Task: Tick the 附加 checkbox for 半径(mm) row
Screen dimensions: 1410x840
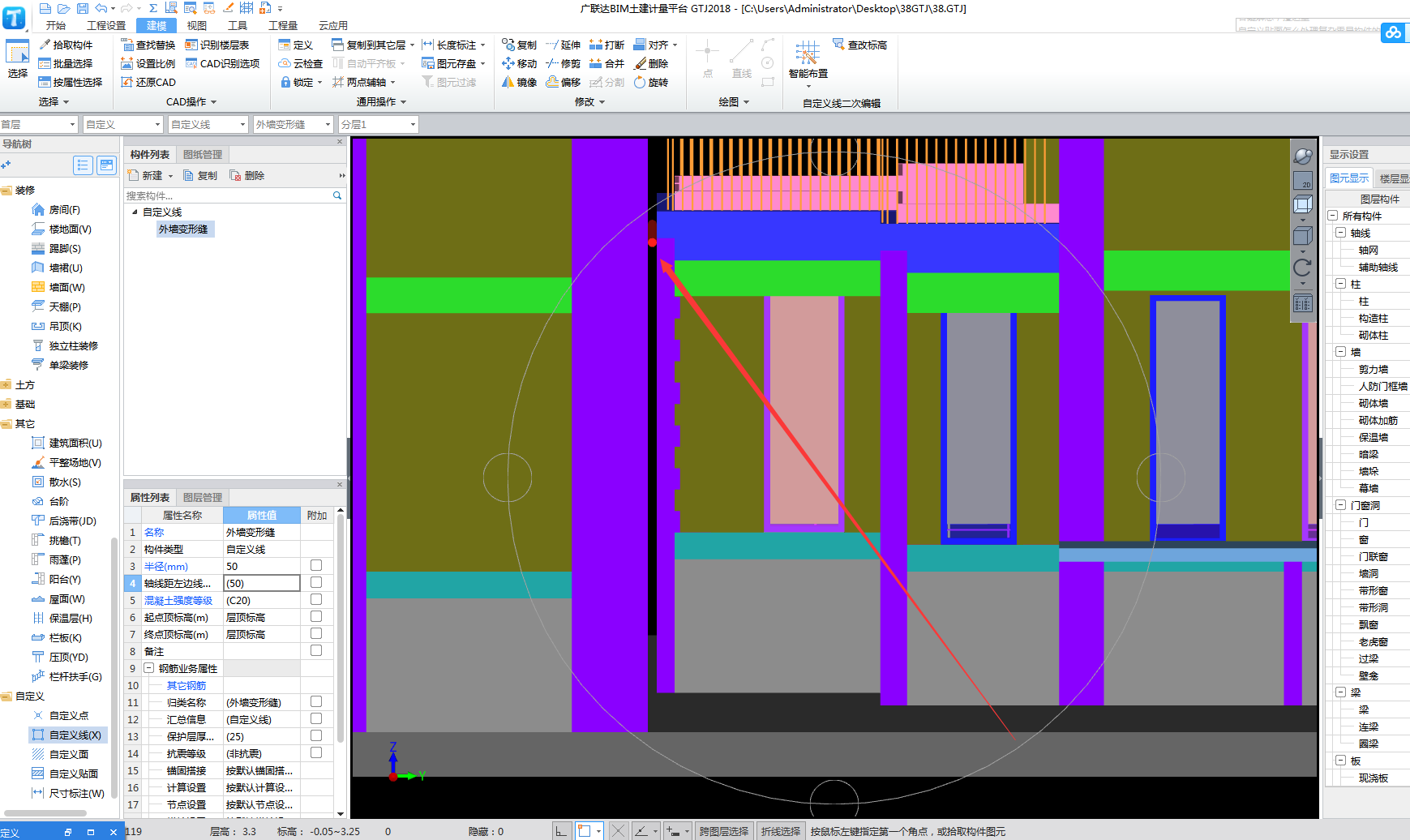Action: pos(316,565)
